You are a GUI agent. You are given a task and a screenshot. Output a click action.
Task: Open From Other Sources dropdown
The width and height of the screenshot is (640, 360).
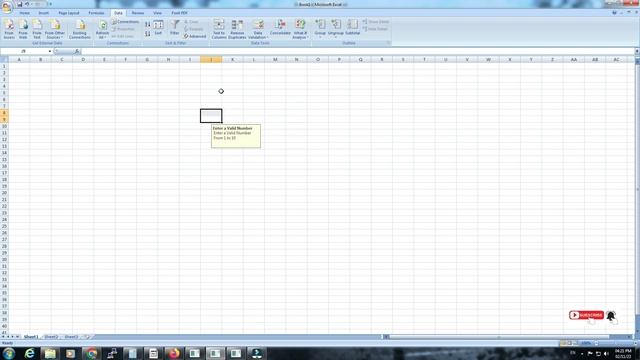pos(55,29)
